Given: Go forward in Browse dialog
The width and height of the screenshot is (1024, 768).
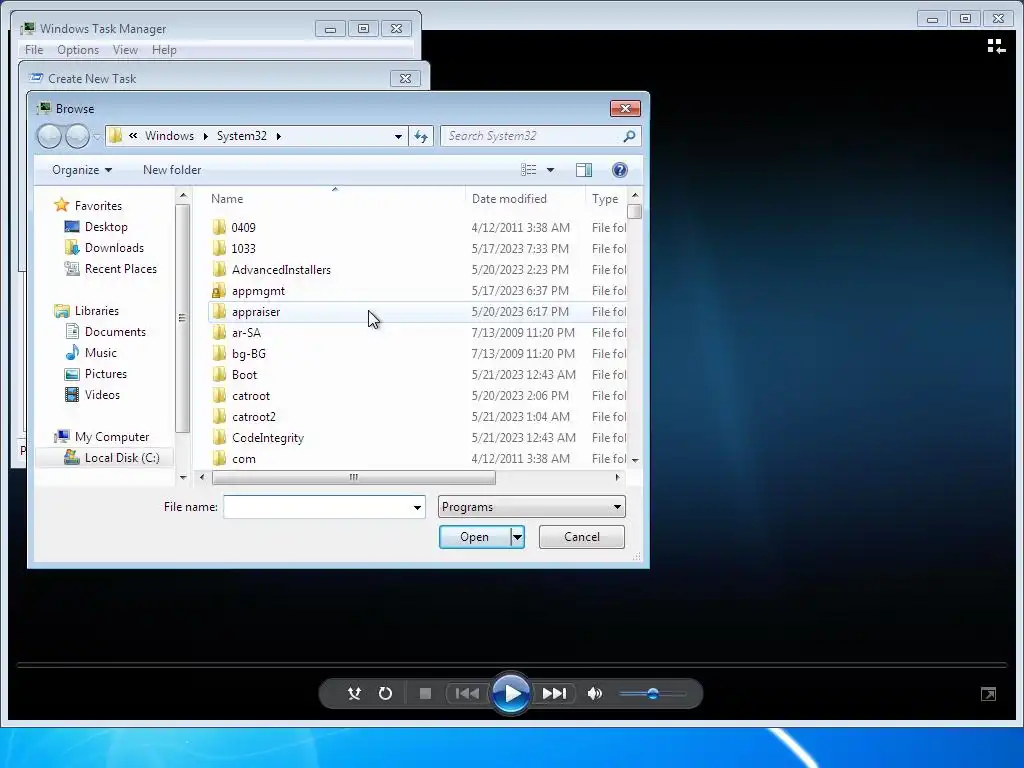Looking at the screenshot, I should [77, 136].
